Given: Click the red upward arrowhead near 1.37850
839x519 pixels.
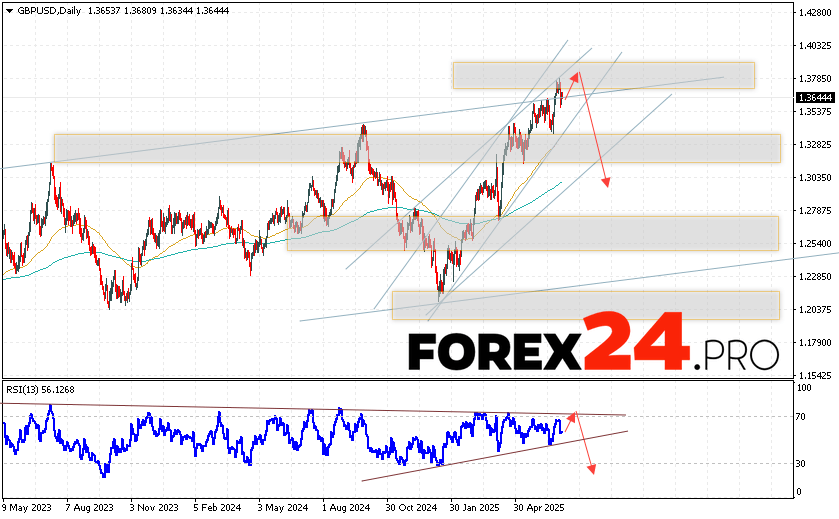Looking at the screenshot, I should click(x=574, y=74).
